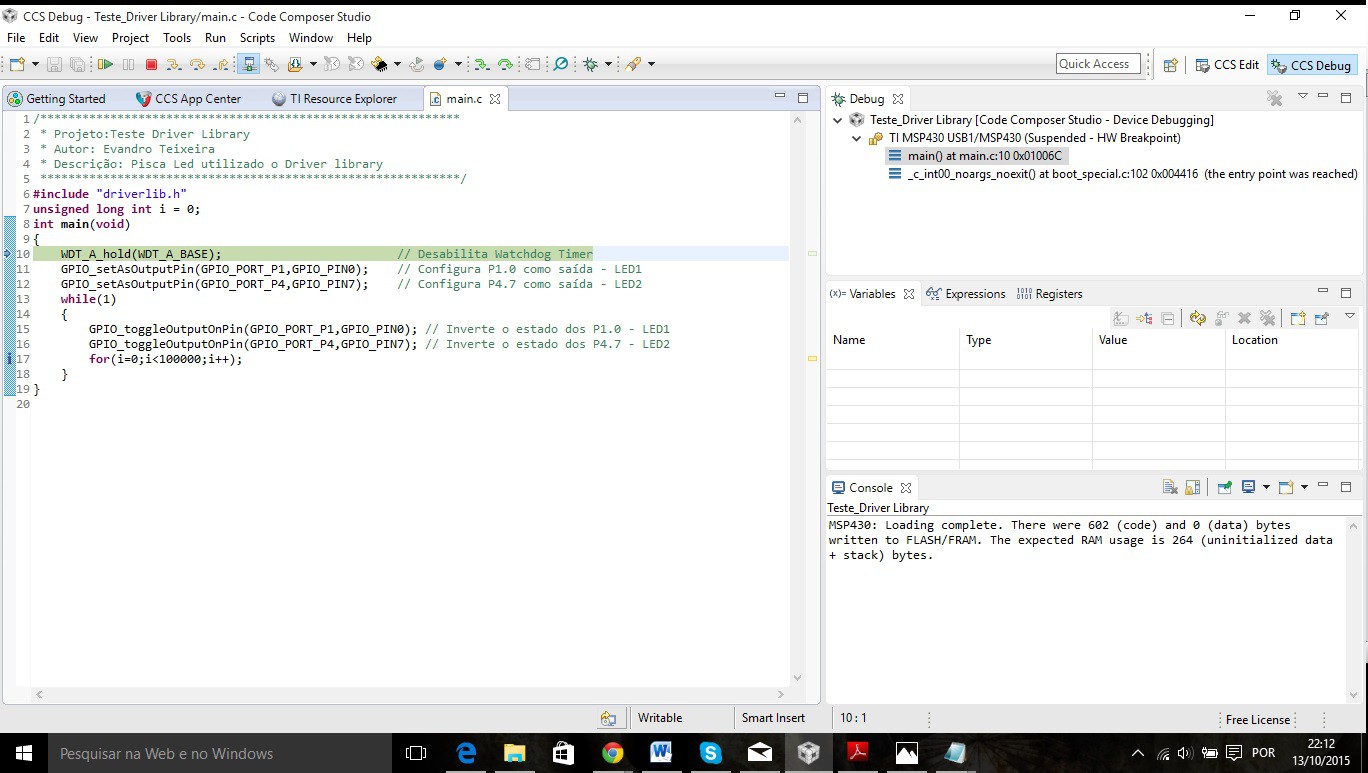Open the Project menu
Screen dimensions: 1368x773
point(130,38)
